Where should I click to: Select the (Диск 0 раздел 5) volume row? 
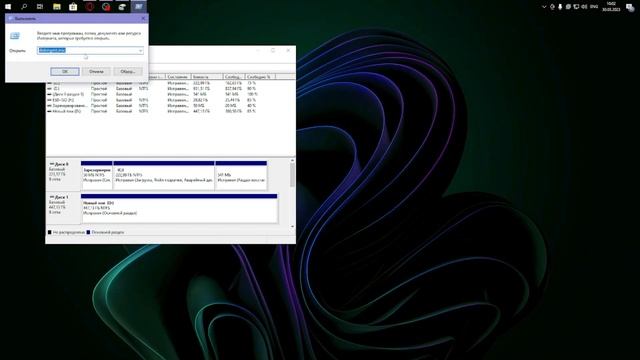click(151, 94)
